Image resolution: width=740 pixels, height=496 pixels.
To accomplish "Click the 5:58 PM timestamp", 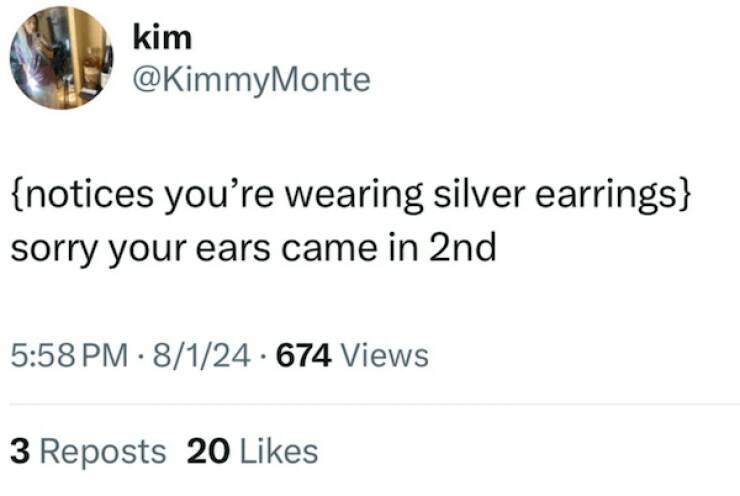I will (x=69, y=355).
